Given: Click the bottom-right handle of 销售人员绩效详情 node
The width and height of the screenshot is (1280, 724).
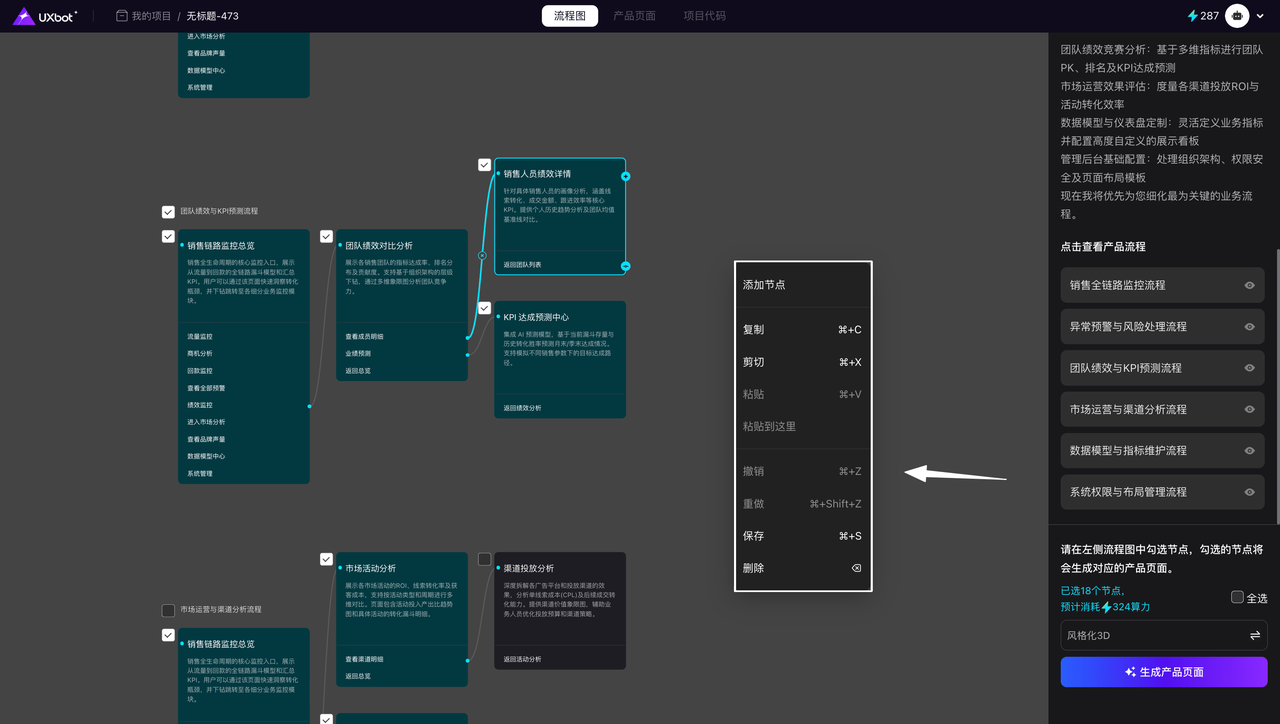Looking at the screenshot, I should tap(626, 266).
